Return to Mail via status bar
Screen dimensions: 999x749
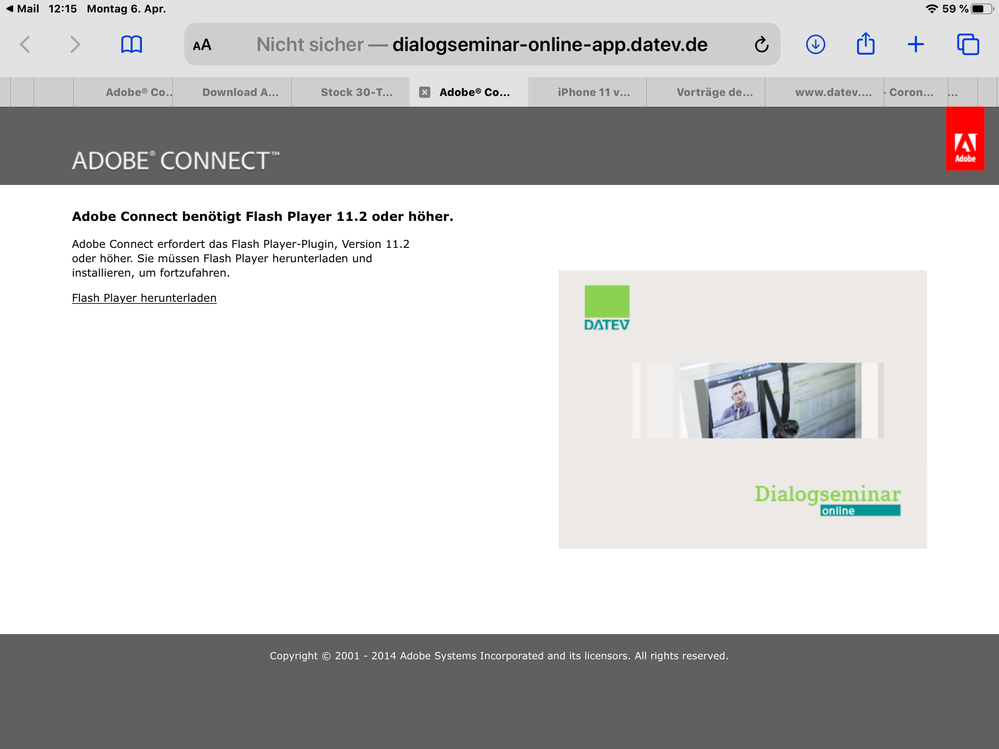[x=22, y=9]
